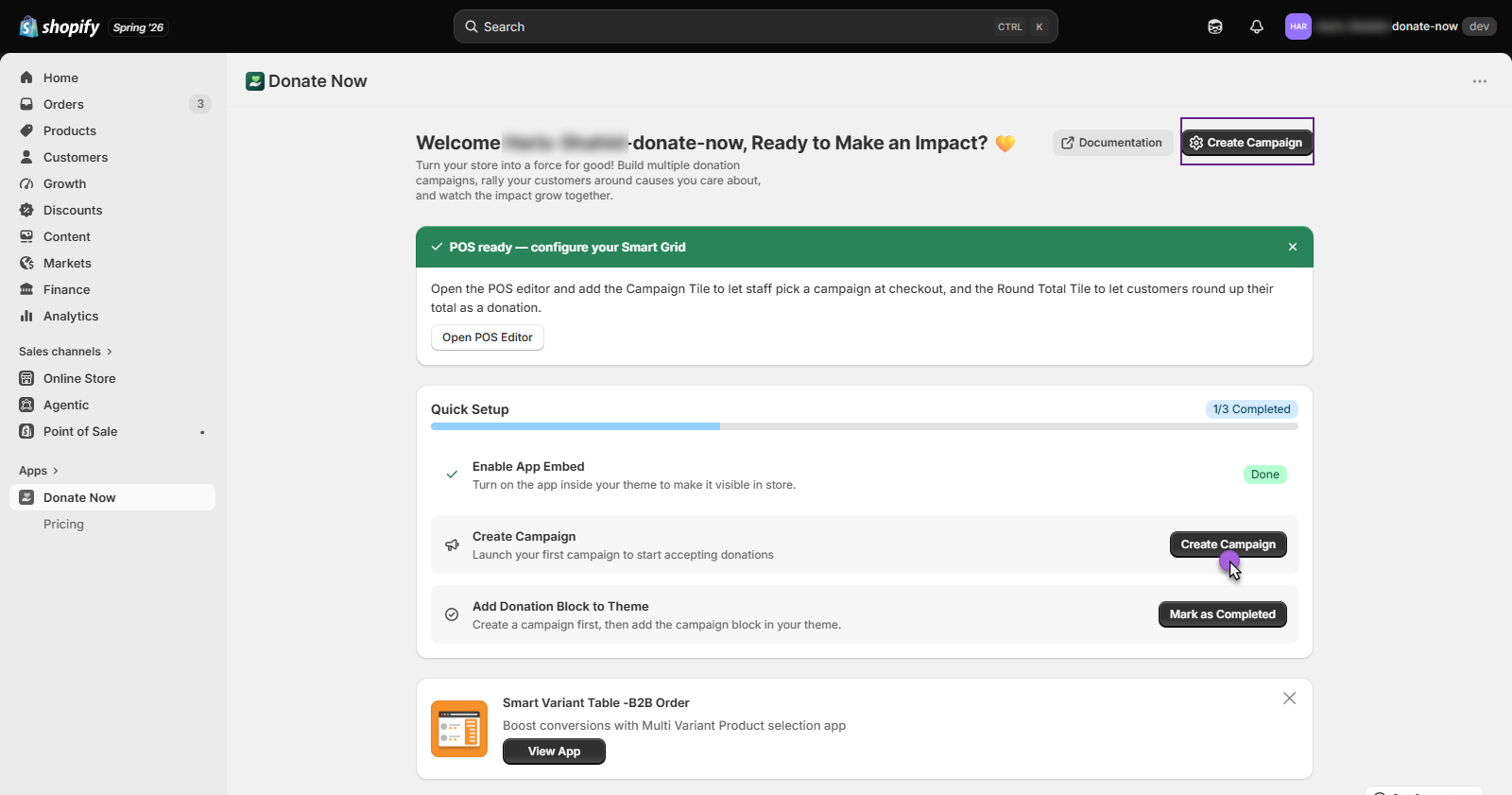Click the HAR account avatar
This screenshot has width=1512, height=795.
coord(1298,26)
